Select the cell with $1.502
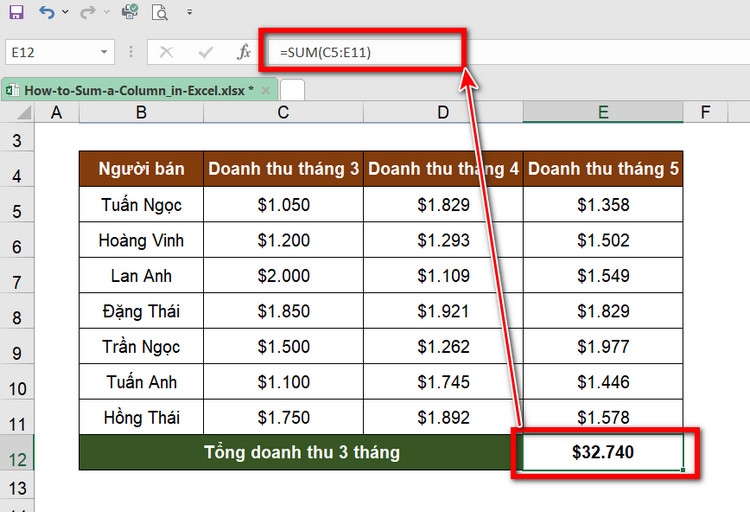750x512 pixels. click(603, 240)
